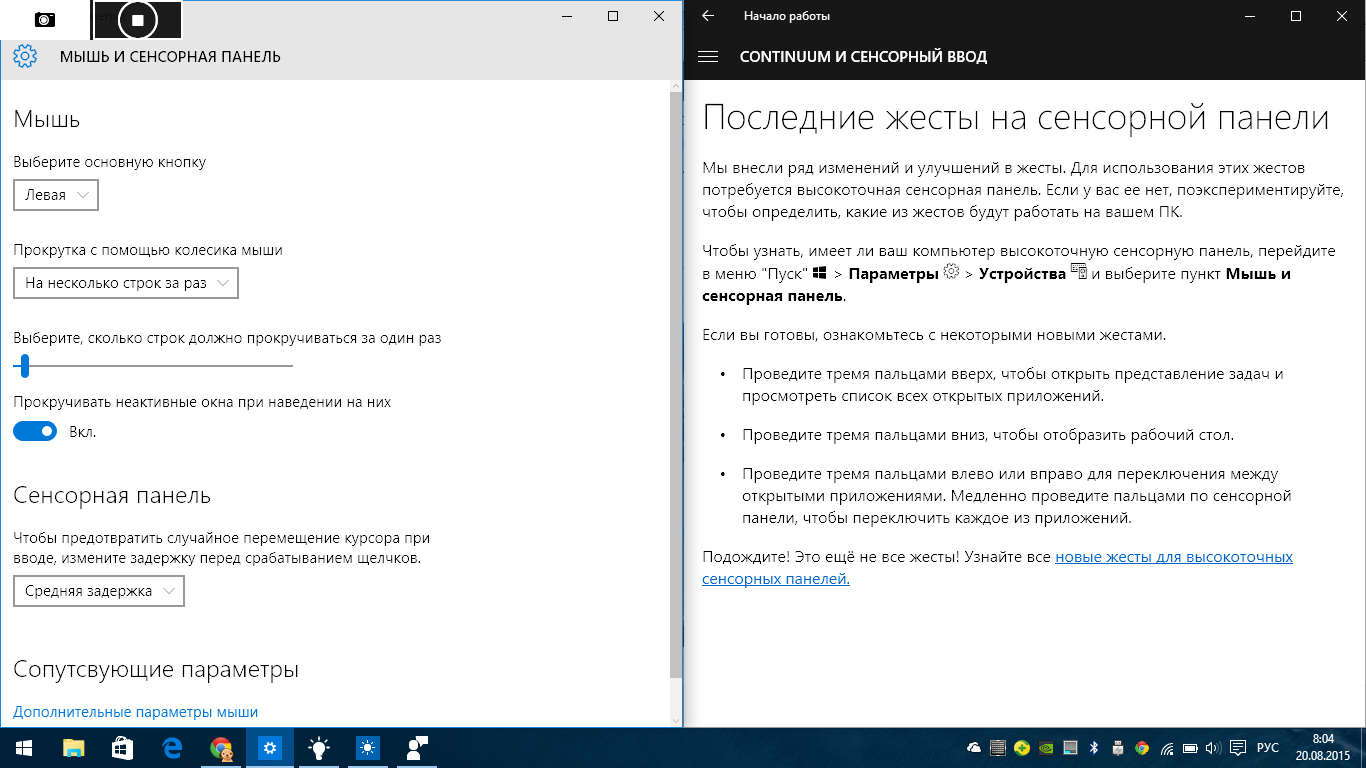The width and height of the screenshot is (1366, 768).
Task: Open the Store from the taskbar
Action: point(122,747)
